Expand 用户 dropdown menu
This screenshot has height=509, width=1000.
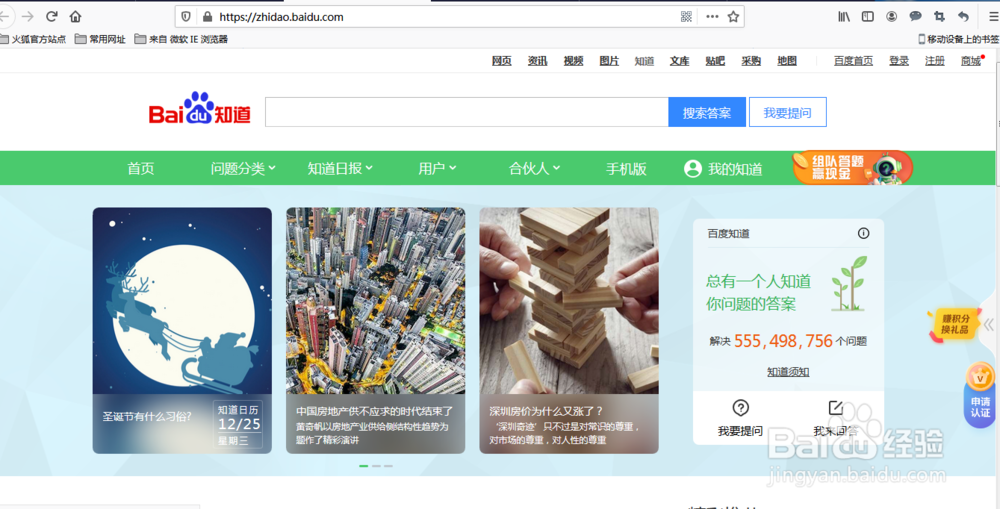438,168
